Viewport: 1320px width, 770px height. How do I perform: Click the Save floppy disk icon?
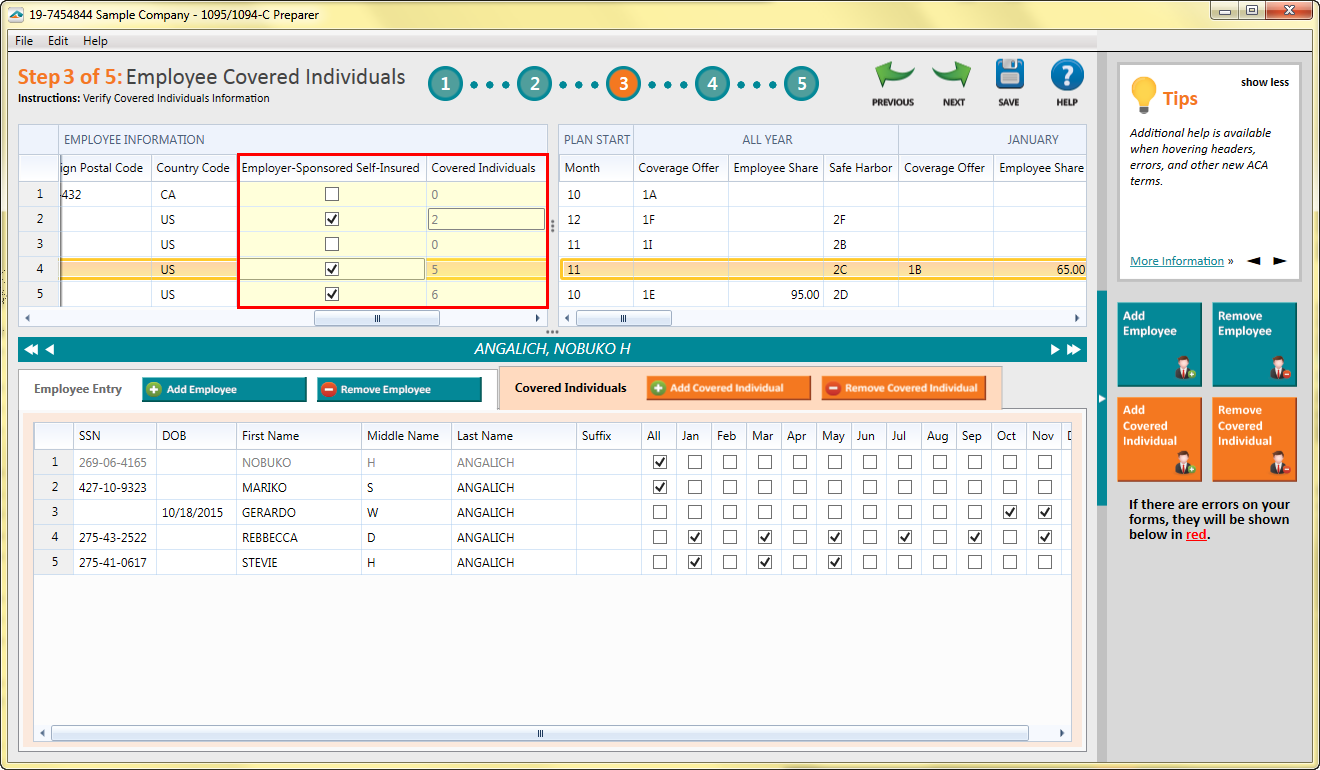(1009, 76)
